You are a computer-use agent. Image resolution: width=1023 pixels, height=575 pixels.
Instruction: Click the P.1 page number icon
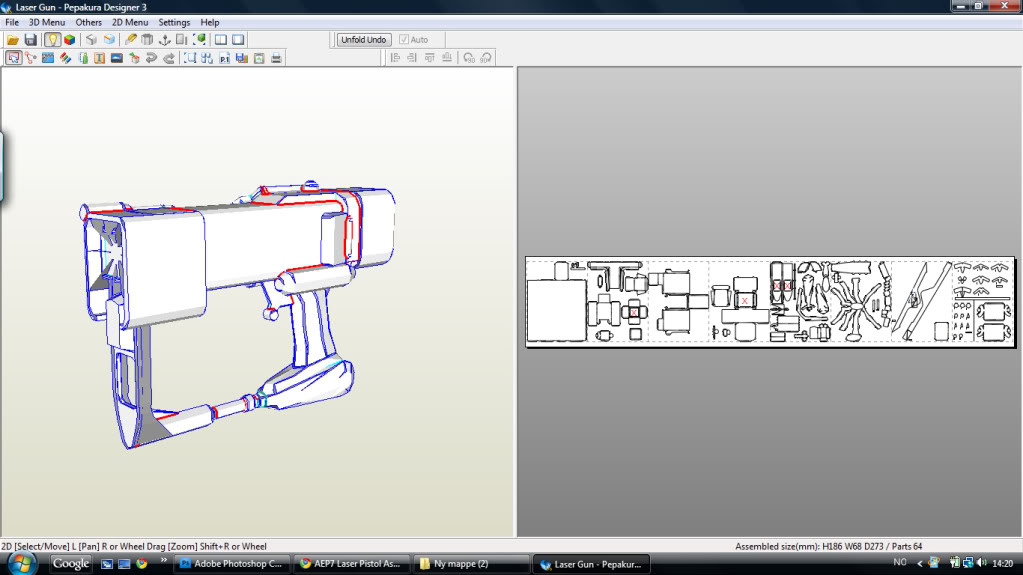[x=224, y=58]
